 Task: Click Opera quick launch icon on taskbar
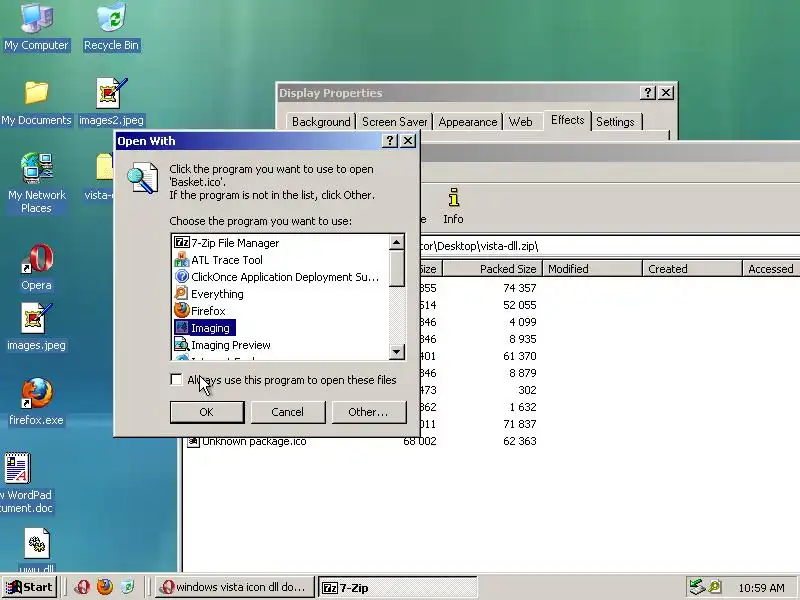pos(82,587)
